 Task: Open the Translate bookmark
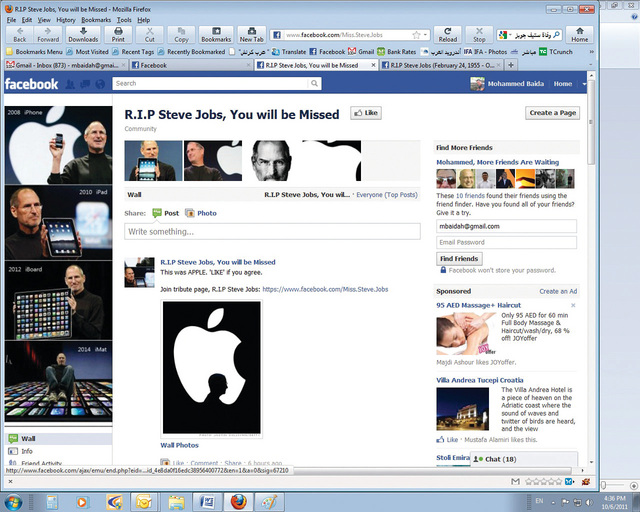289,52
